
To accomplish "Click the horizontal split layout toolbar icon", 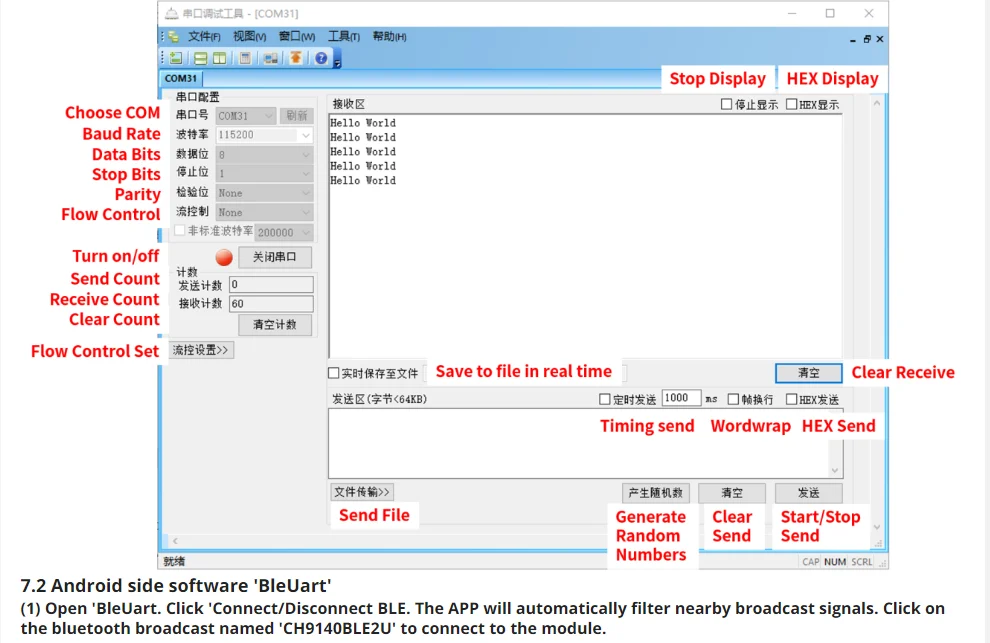I will tap(200, 58).
